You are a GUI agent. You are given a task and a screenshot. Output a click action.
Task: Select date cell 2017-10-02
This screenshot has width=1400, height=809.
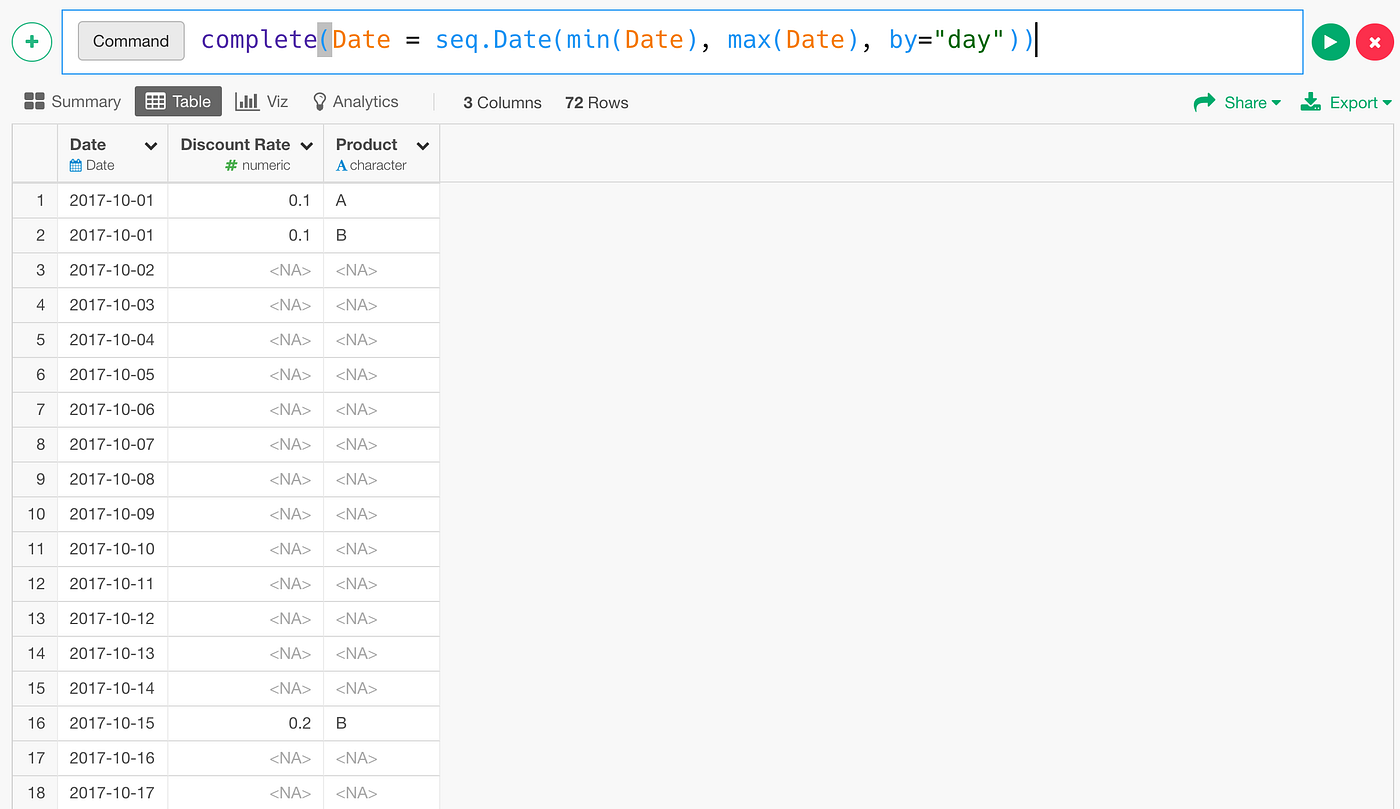[112, 270]
